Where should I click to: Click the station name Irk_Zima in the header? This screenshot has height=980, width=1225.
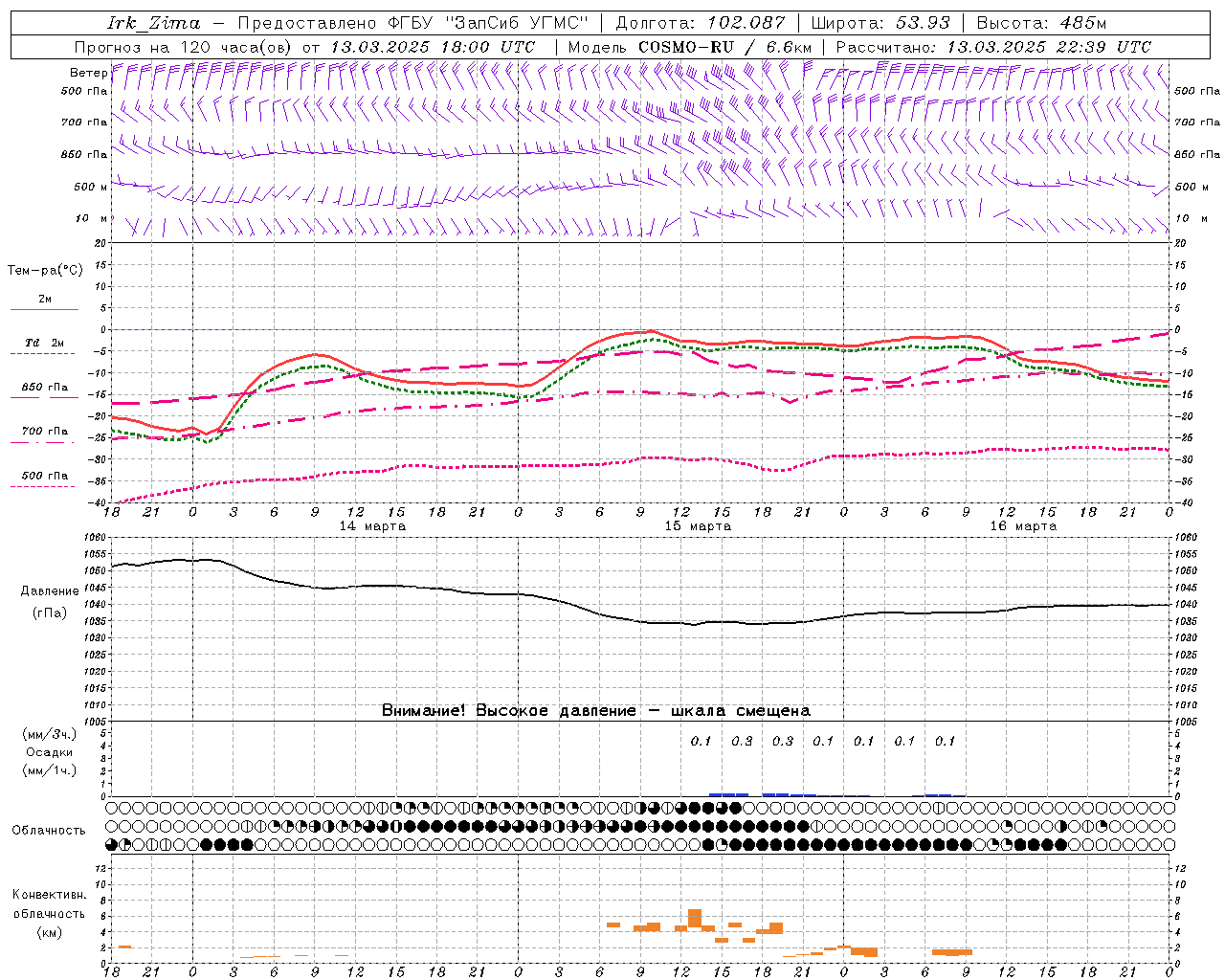(x=153, y=23)
